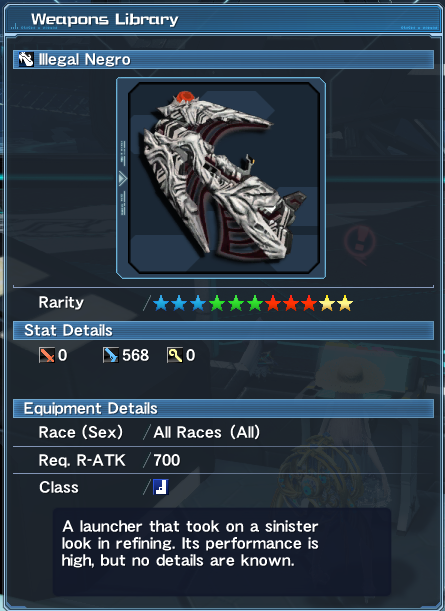
Task: Click the Weapons Library title bar
Action: (223, 19)
